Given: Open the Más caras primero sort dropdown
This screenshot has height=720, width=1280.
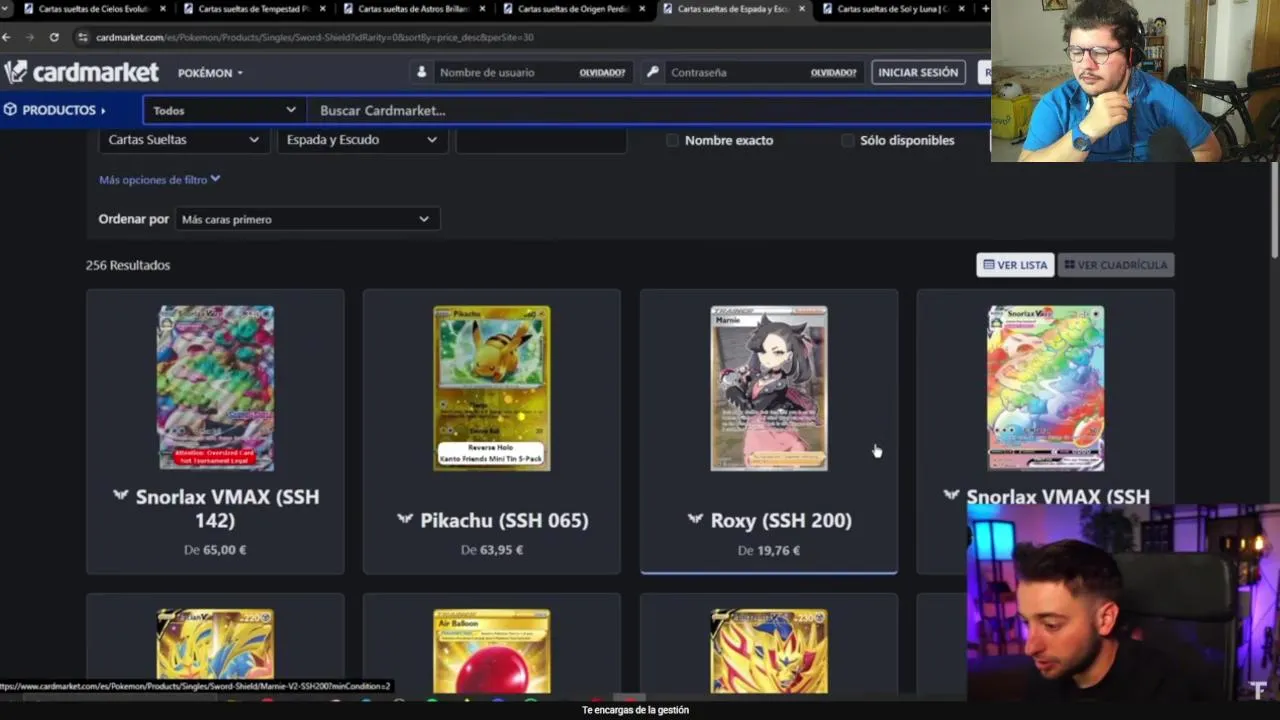Looking at the screenshot, I should pos(307,219).
